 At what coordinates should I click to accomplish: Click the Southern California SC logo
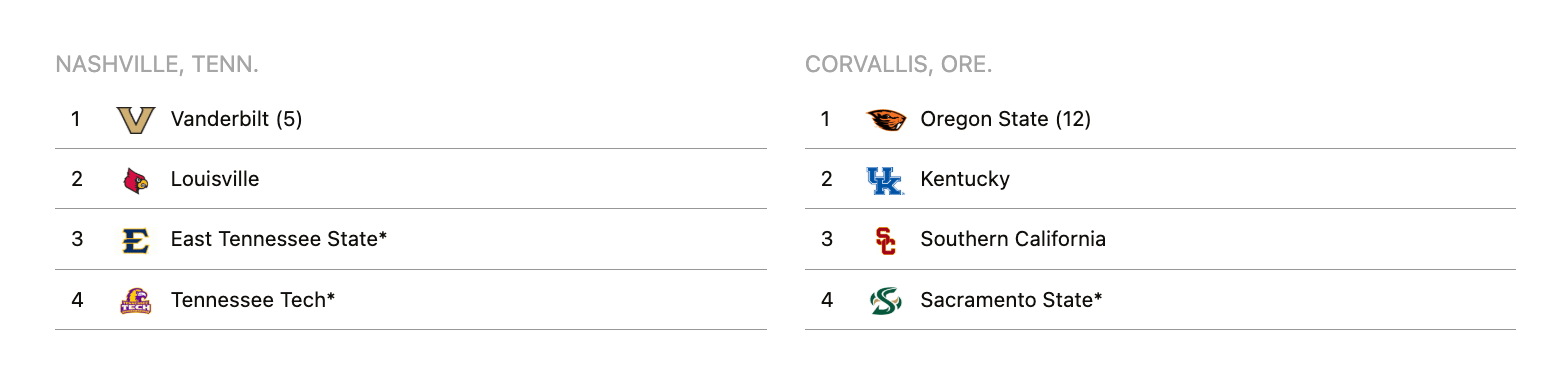[x=885, y=240]
